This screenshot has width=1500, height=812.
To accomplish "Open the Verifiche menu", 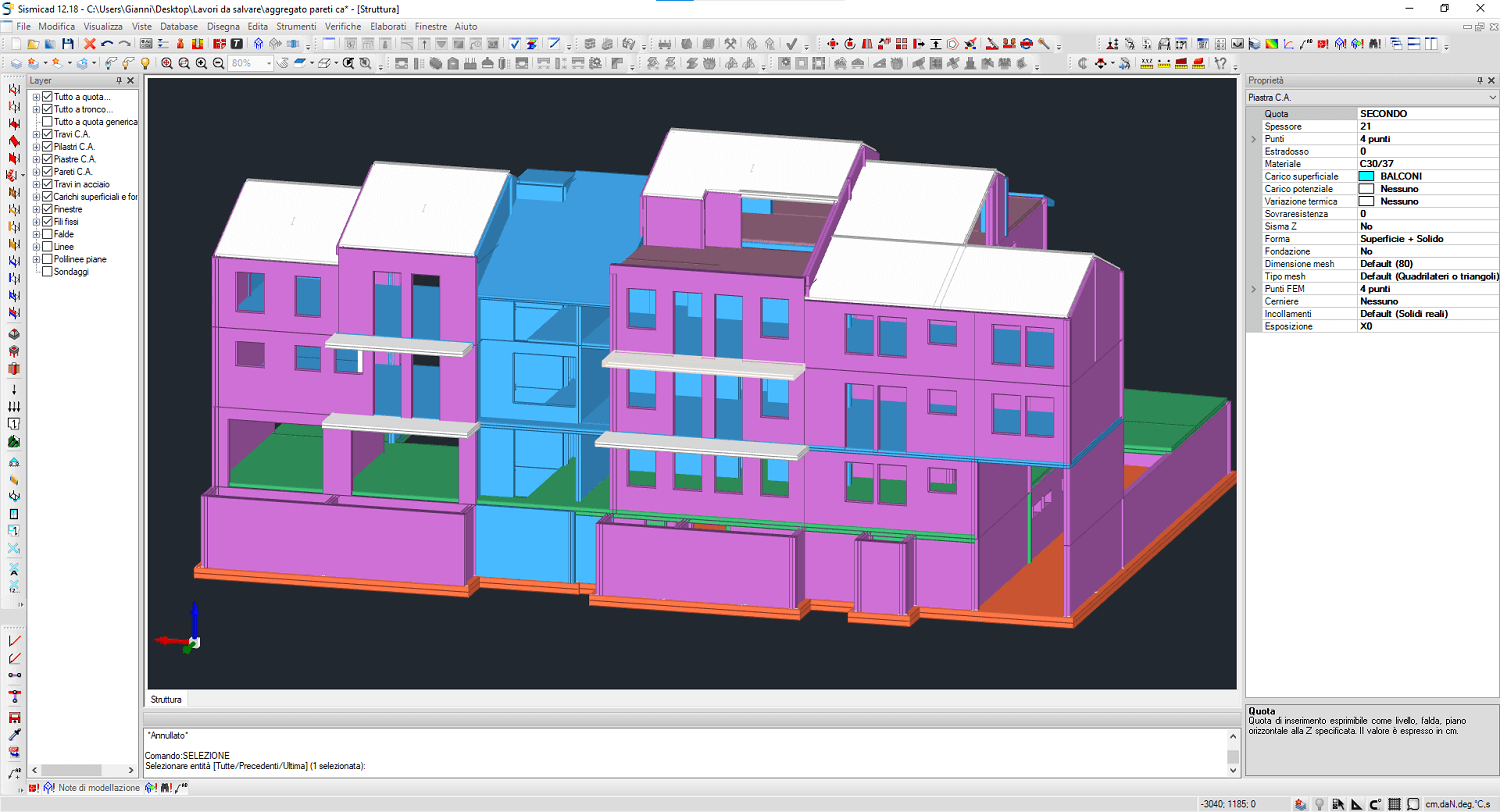I will click(x=343, y=26).
